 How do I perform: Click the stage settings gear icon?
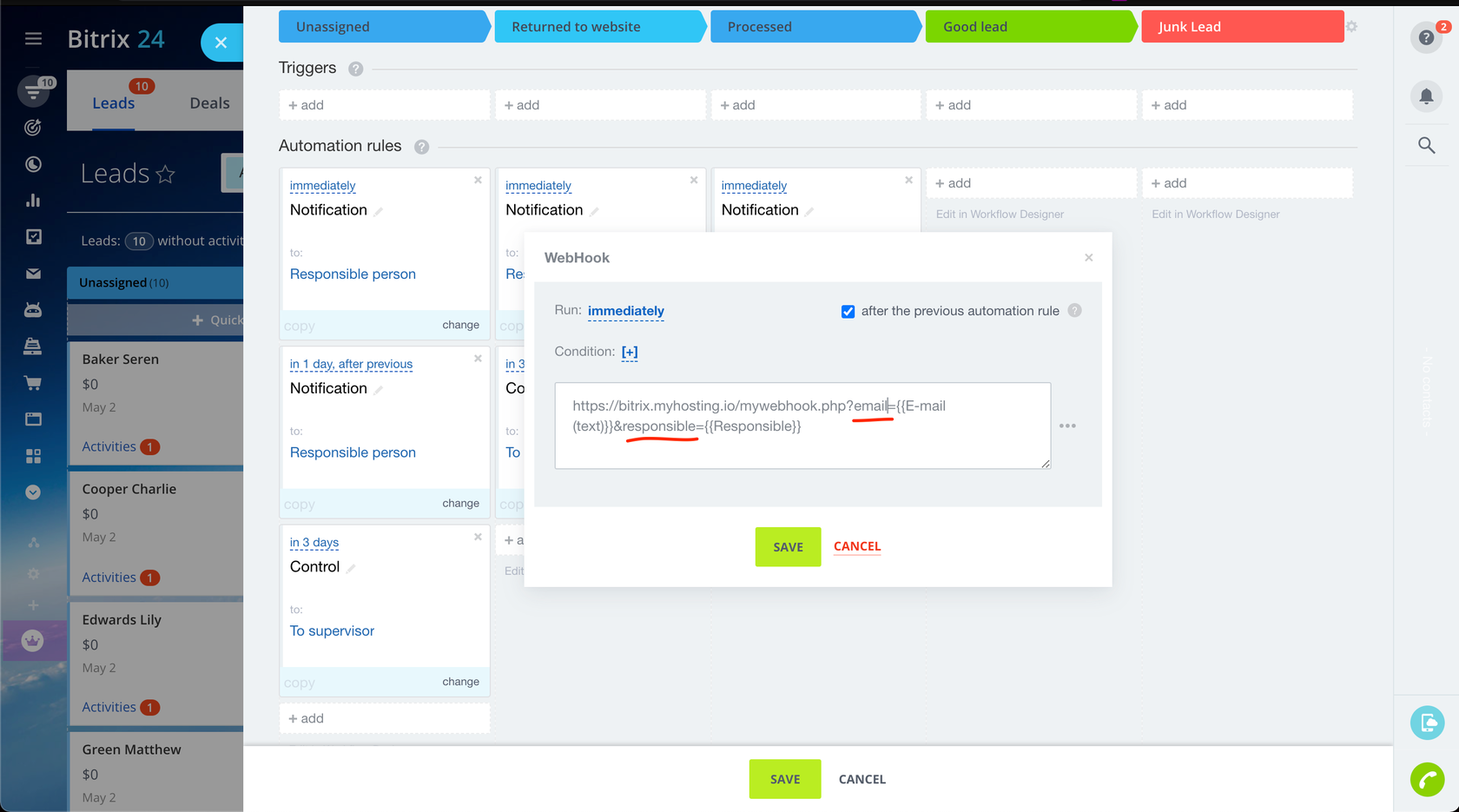1351,27
